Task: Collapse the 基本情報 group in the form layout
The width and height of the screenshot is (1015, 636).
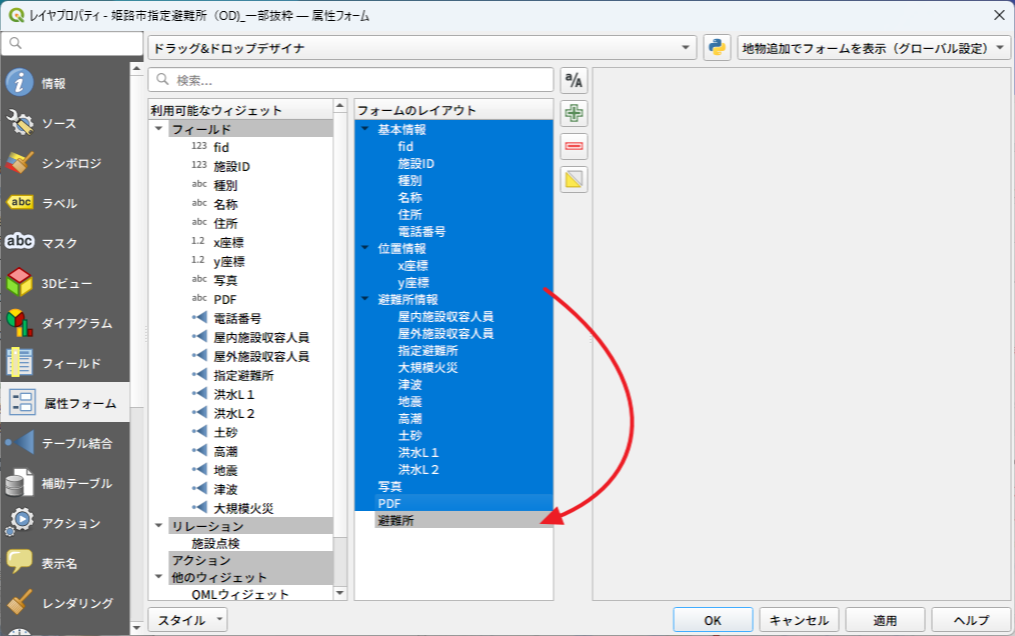Action: coord(365,129)
